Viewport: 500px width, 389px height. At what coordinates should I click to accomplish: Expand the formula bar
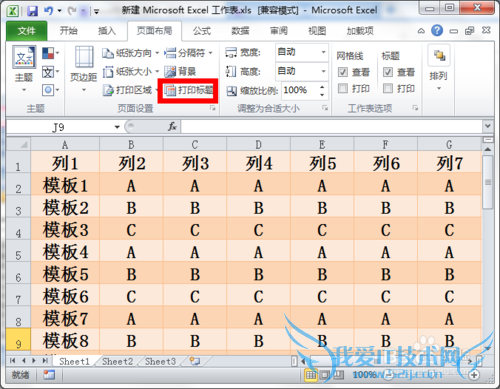click(488, 126)
